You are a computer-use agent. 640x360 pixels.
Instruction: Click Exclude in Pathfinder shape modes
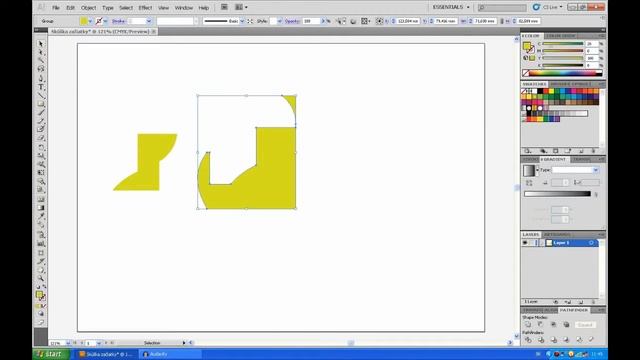(x=566, y=325)
